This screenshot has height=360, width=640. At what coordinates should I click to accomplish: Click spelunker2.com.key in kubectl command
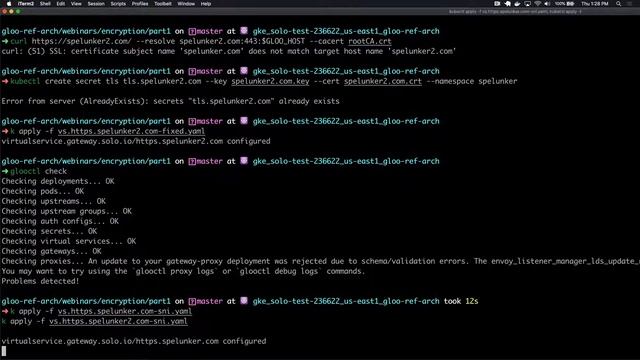270,81
